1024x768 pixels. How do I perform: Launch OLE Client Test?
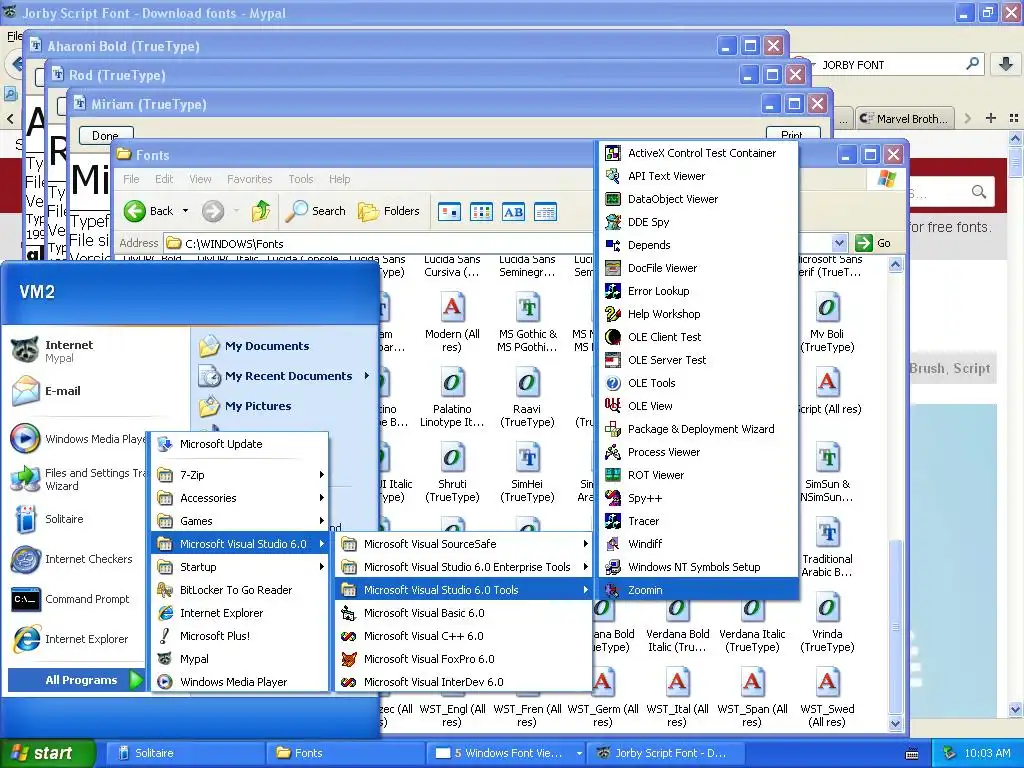coord(698,337)
